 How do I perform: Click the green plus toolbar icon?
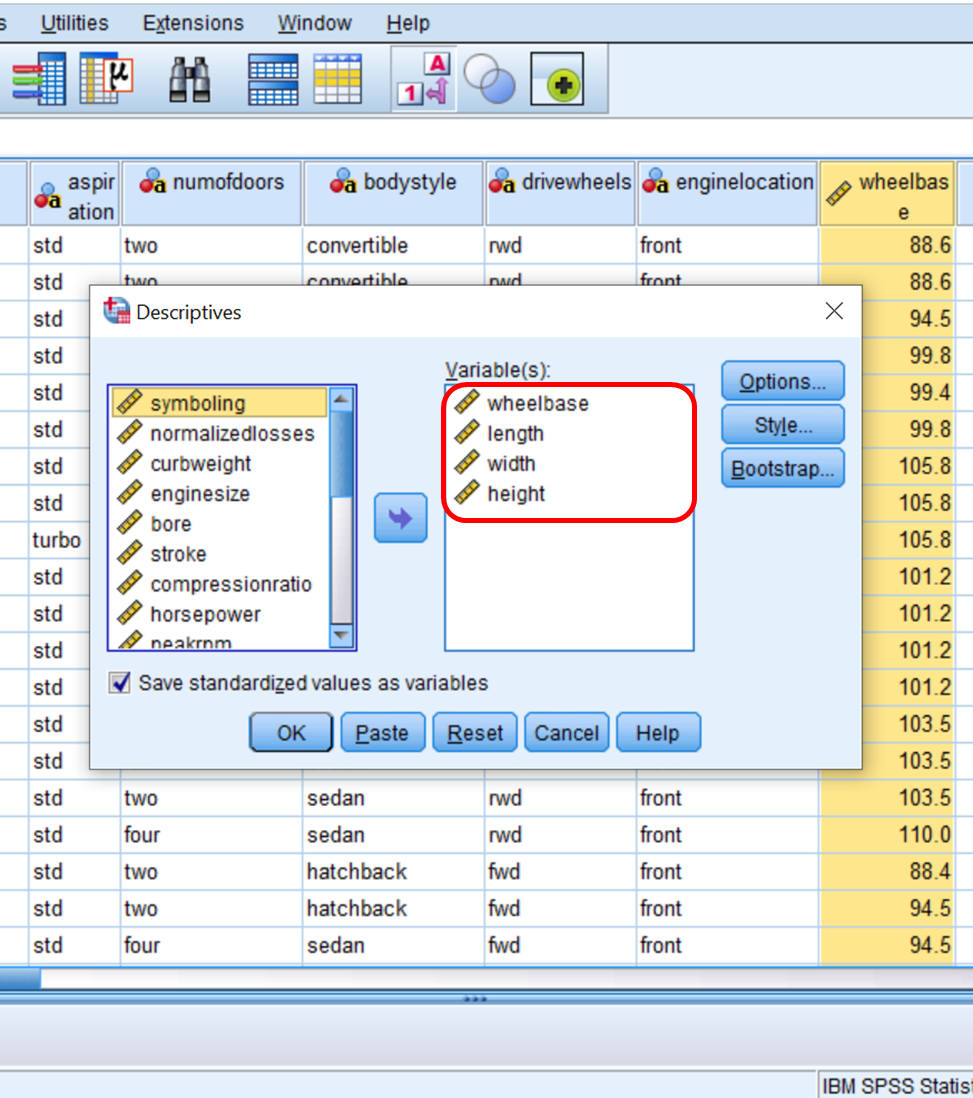click(558, 79)
